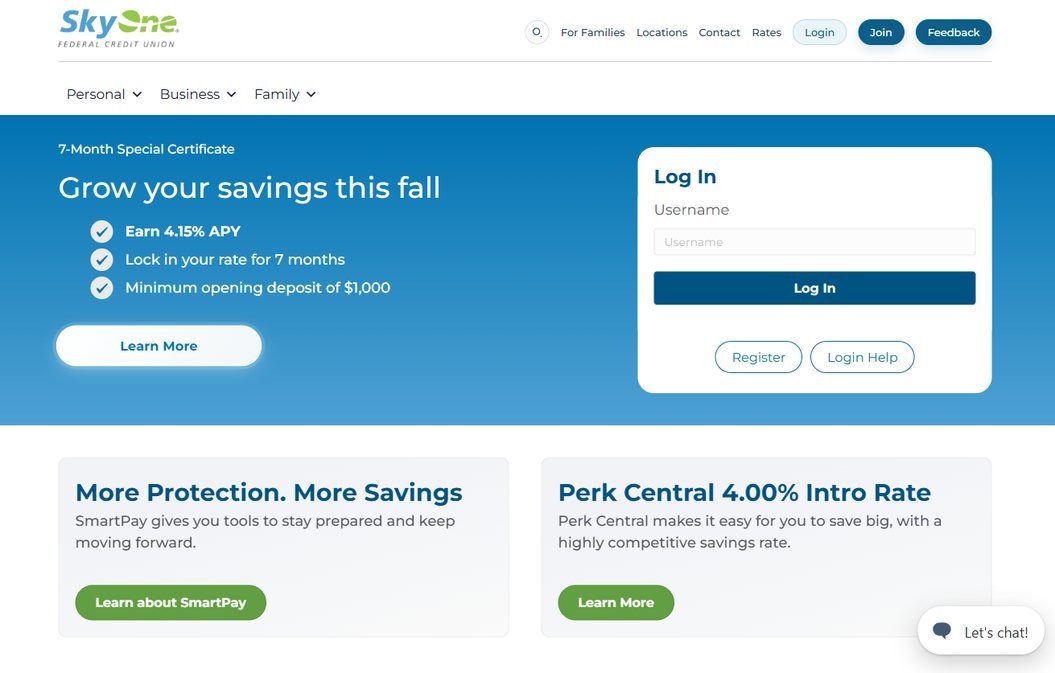Expand the Family dropdown menu
Viewport: 1055px width, 673px height.
click(x=285, y=94)
